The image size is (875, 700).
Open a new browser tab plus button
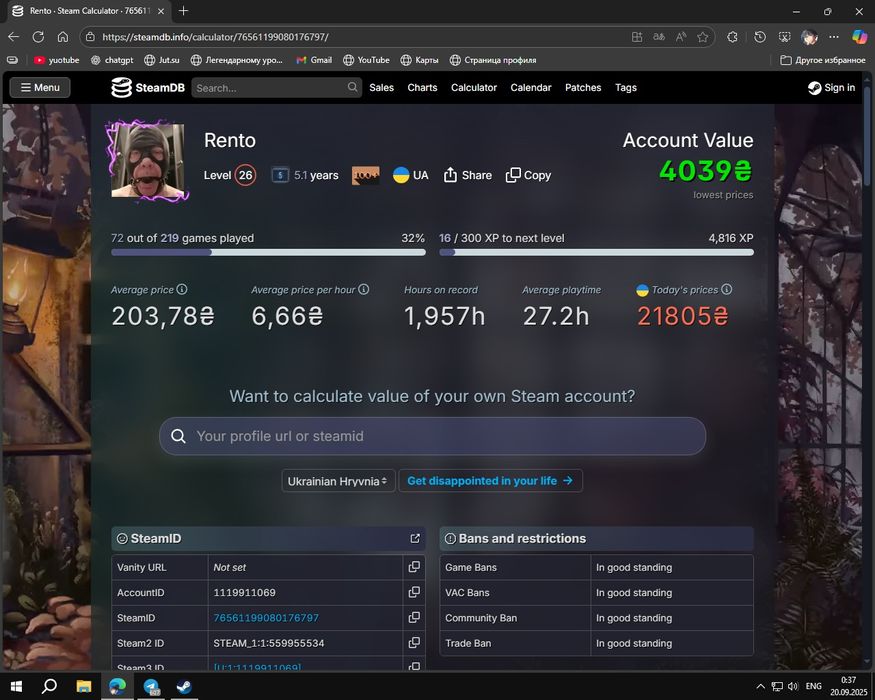(183, 11)
